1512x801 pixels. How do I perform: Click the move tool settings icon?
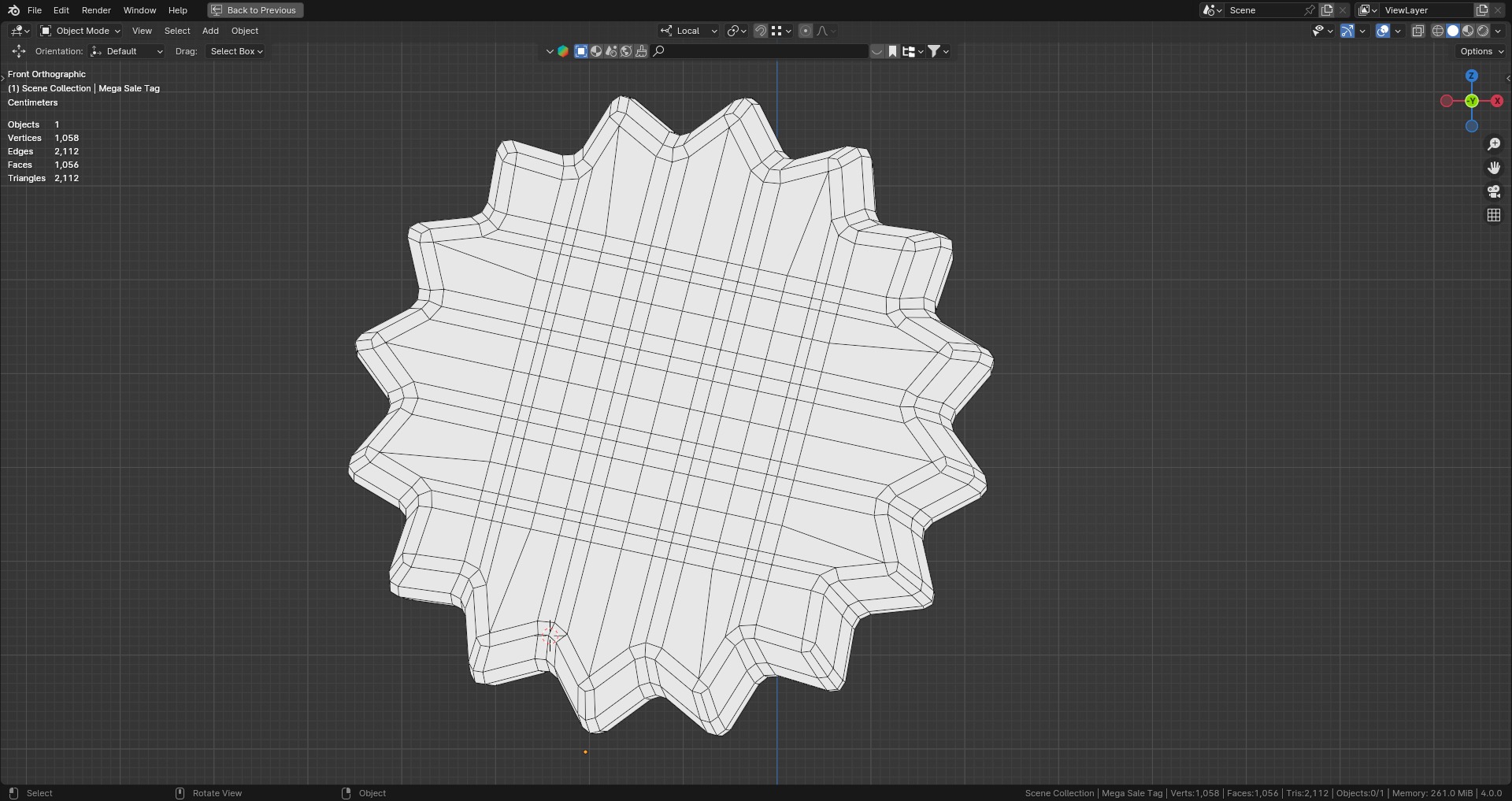pos(18,51)
